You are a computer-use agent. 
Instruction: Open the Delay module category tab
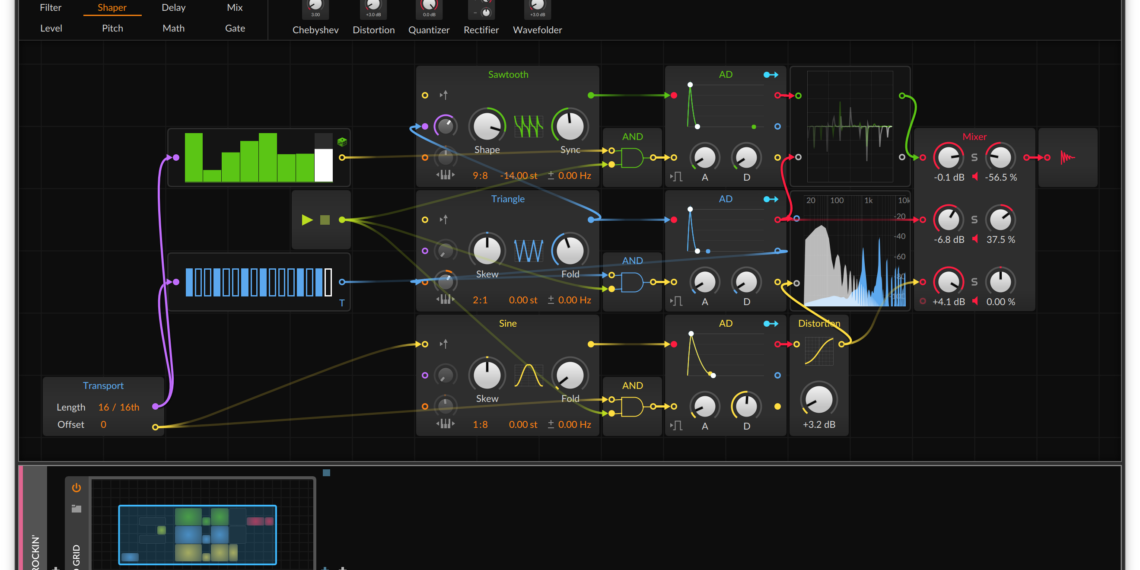pos(173,8)
